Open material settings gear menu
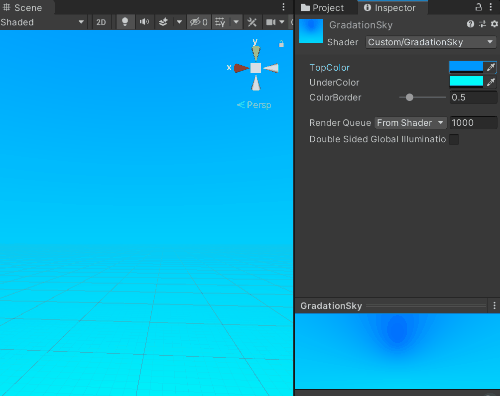Image resolution: width=500 pixels, height=396 pixels. (494, 24)
